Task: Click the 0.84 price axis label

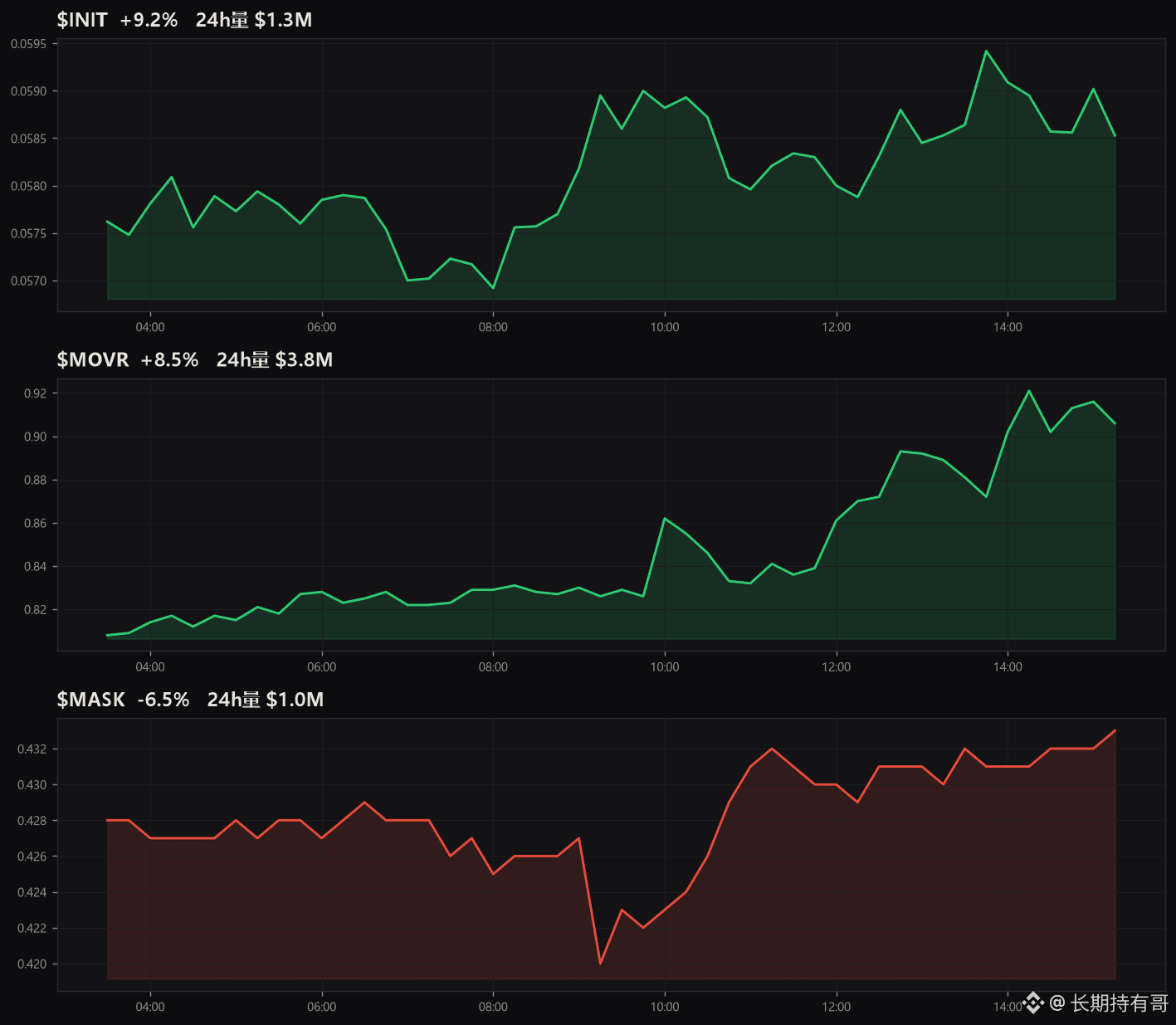Action: click(x=36, y=567)
